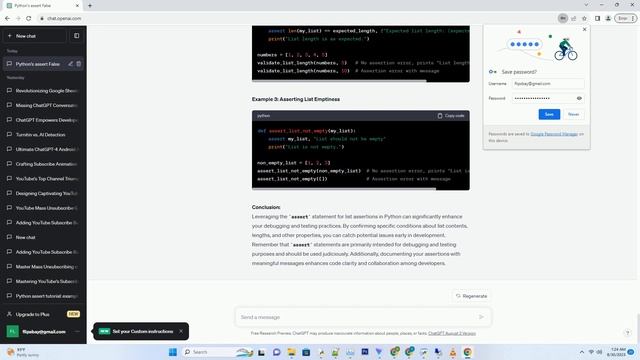Open the Designing Captivating YouTube chat
The height and width of the screenshot is (360, 640).
(x=43, y=193)
